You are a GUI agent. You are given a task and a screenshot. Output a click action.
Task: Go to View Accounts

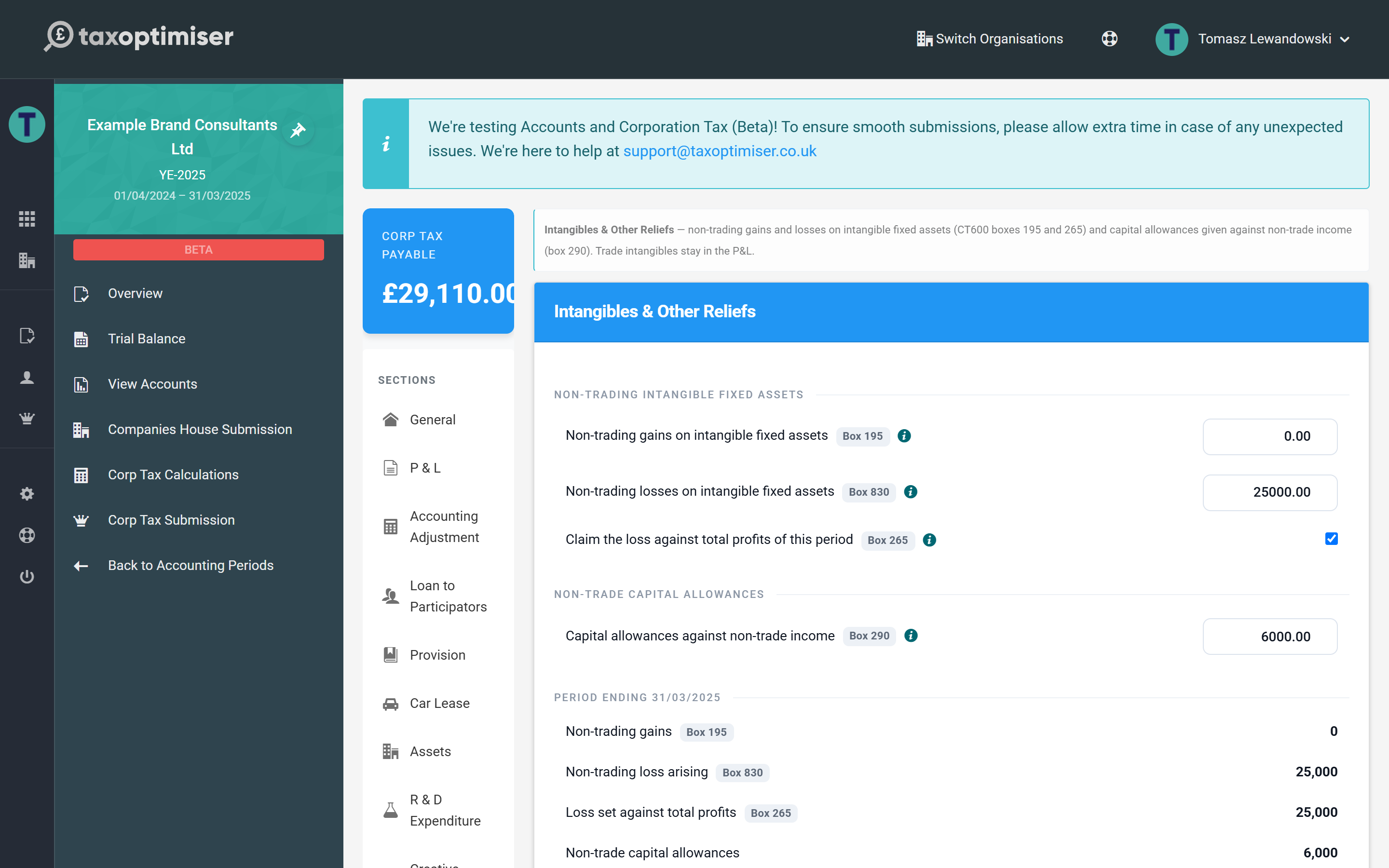tap(199, 384)
